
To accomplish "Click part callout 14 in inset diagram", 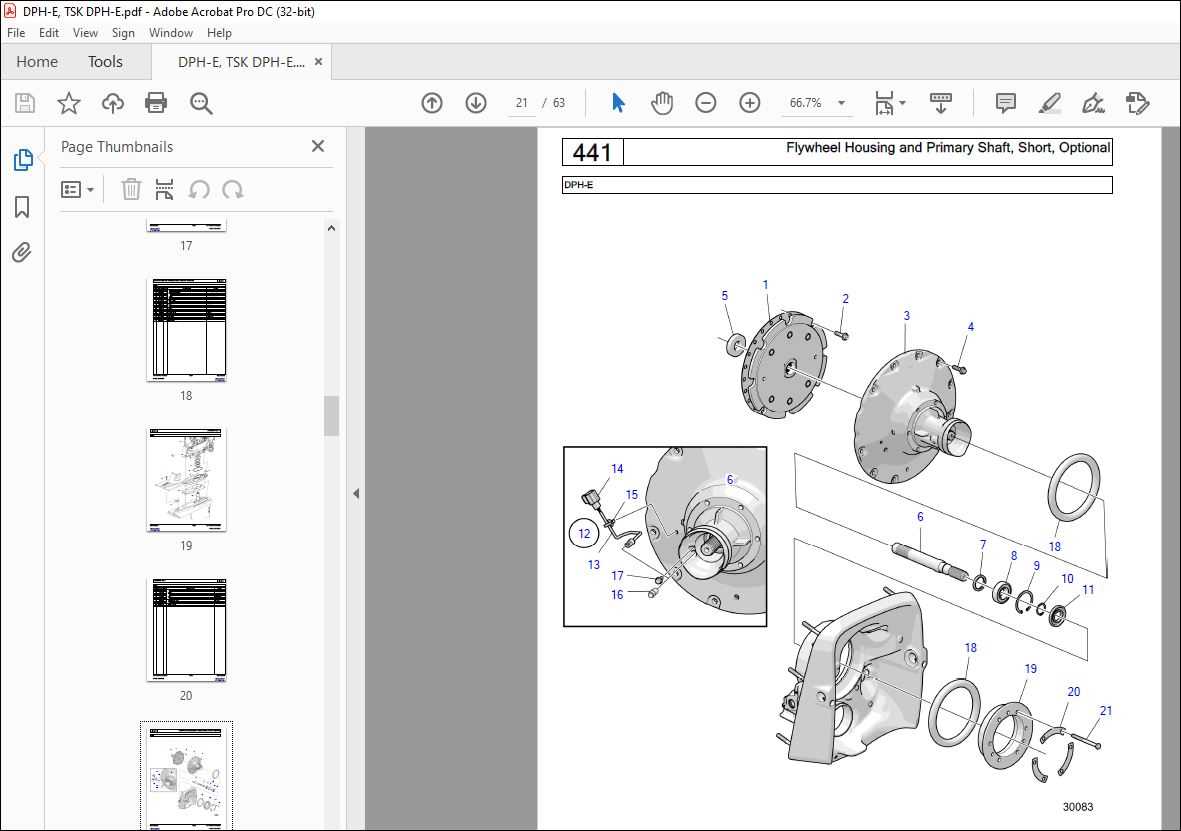I will point(617,469).
